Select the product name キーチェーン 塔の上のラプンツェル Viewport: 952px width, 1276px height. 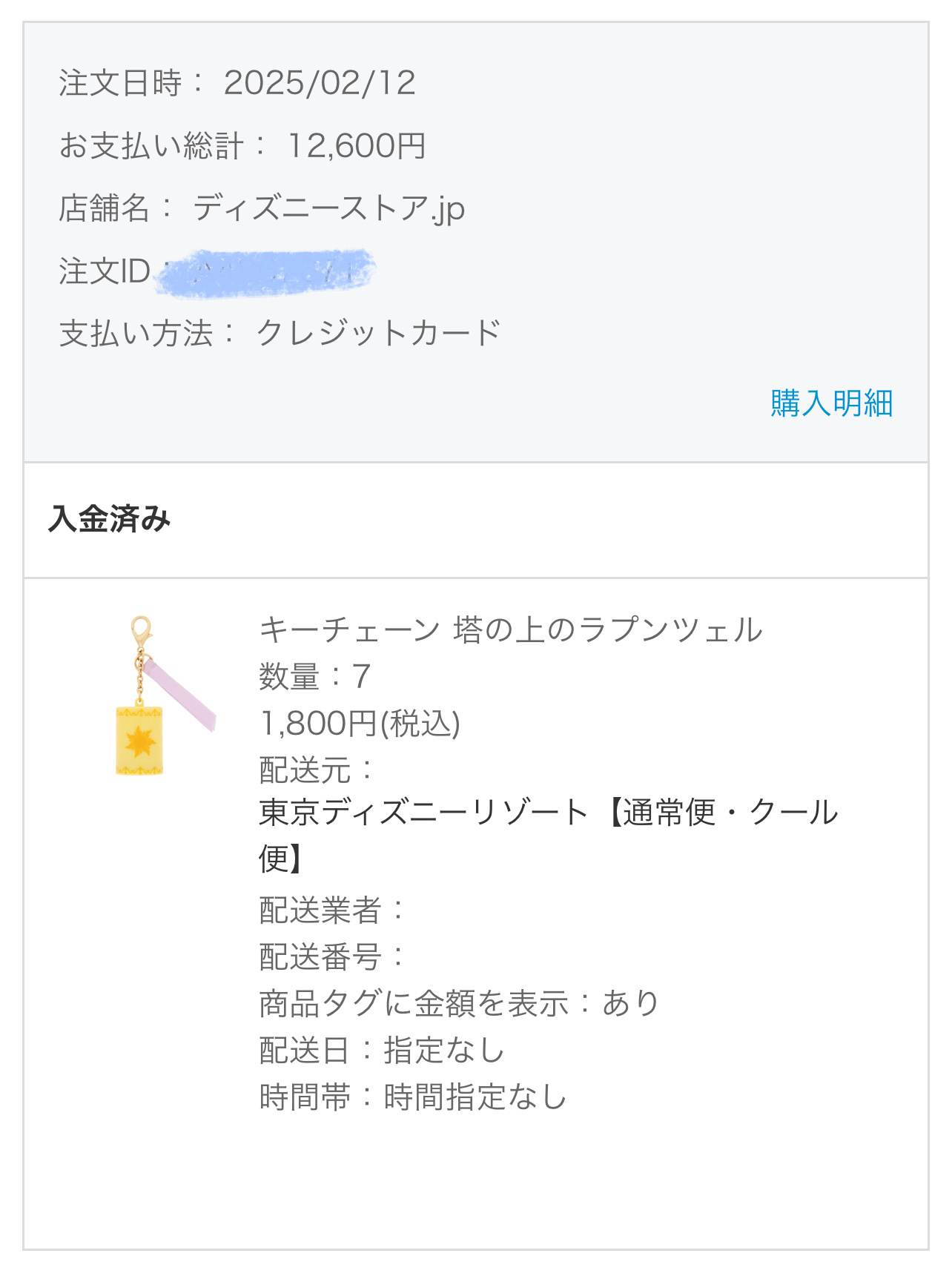pyautogui.click(x=511, y=630)
